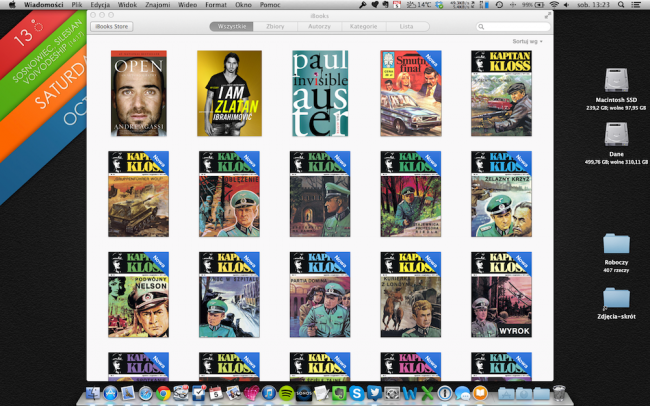Select the Roboczy folder on desktop
The height and width of the screenshot is (406, 650).
tap(616, 243)
